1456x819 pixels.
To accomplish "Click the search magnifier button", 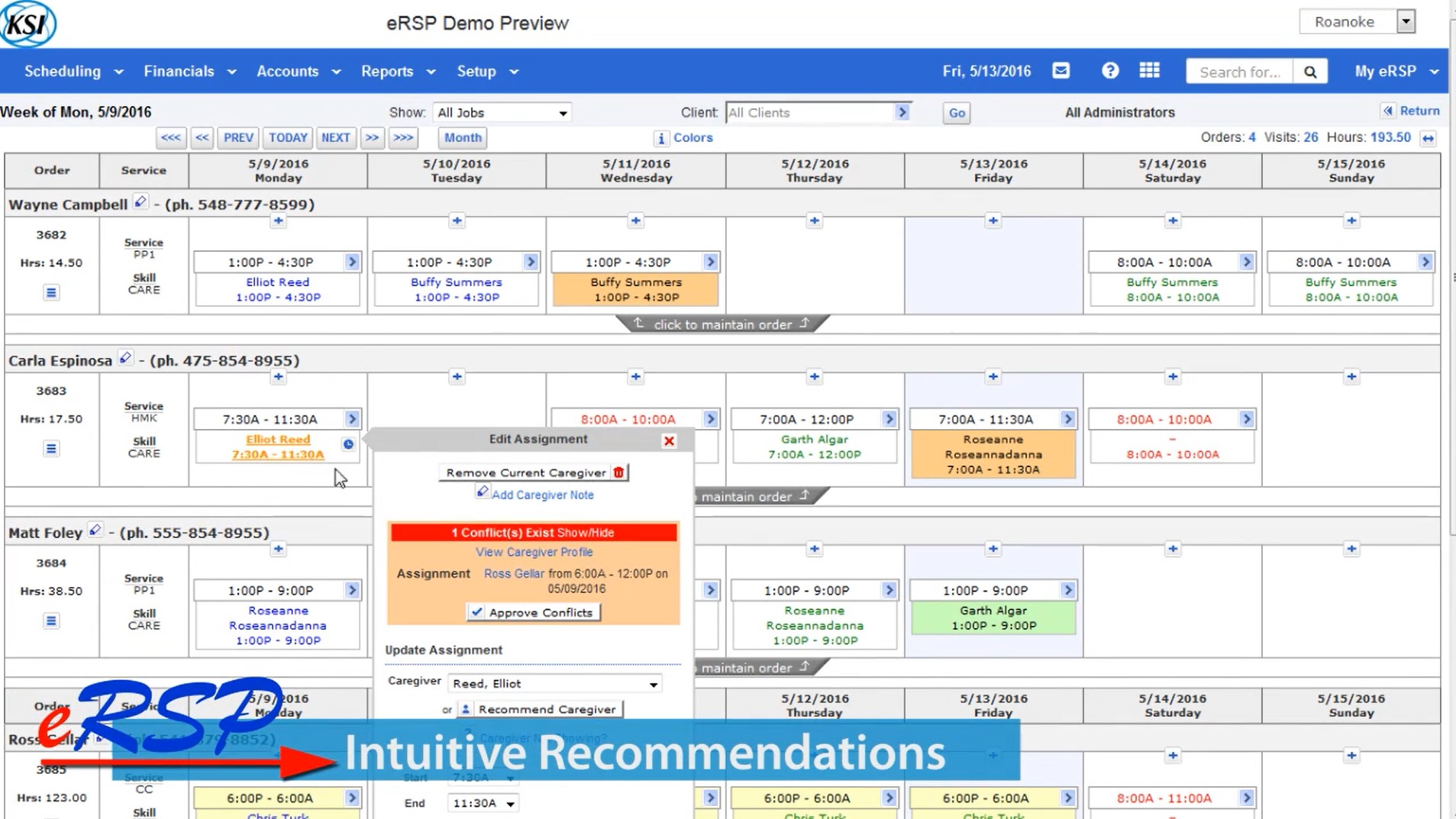I will (x=1310, y=72).
